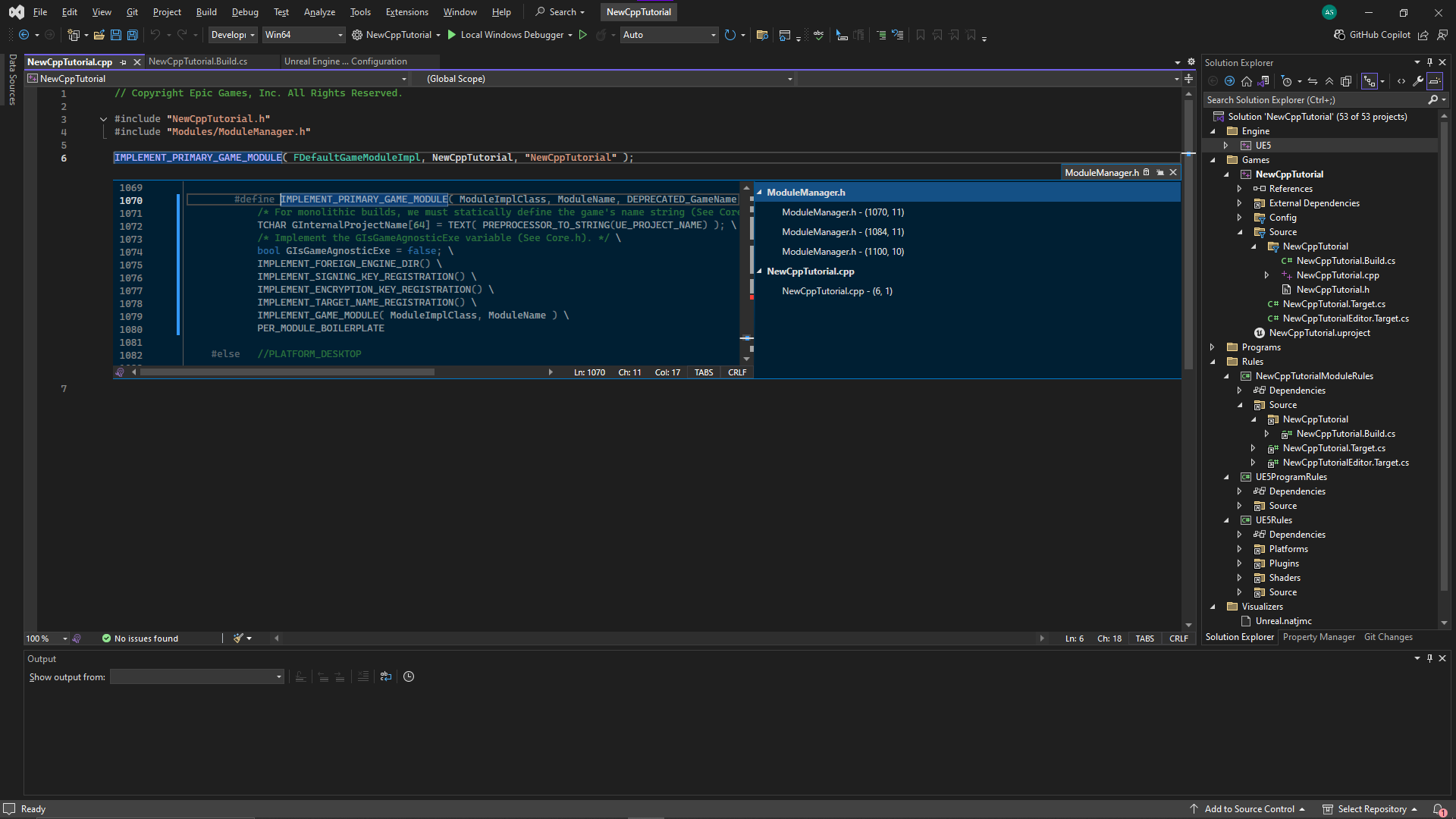The image size is (1456, 819).
Task: Open the Auto stack frame dropdown
Action: pos(669,35)
